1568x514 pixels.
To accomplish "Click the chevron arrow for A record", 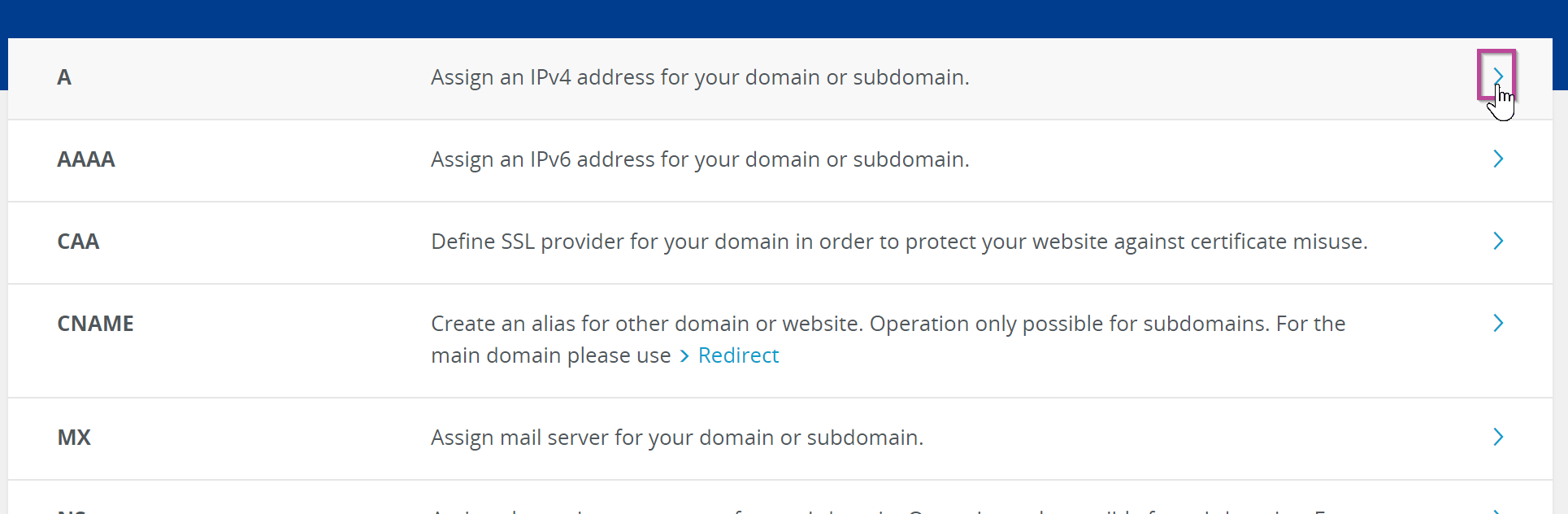I will (1497, 76).
